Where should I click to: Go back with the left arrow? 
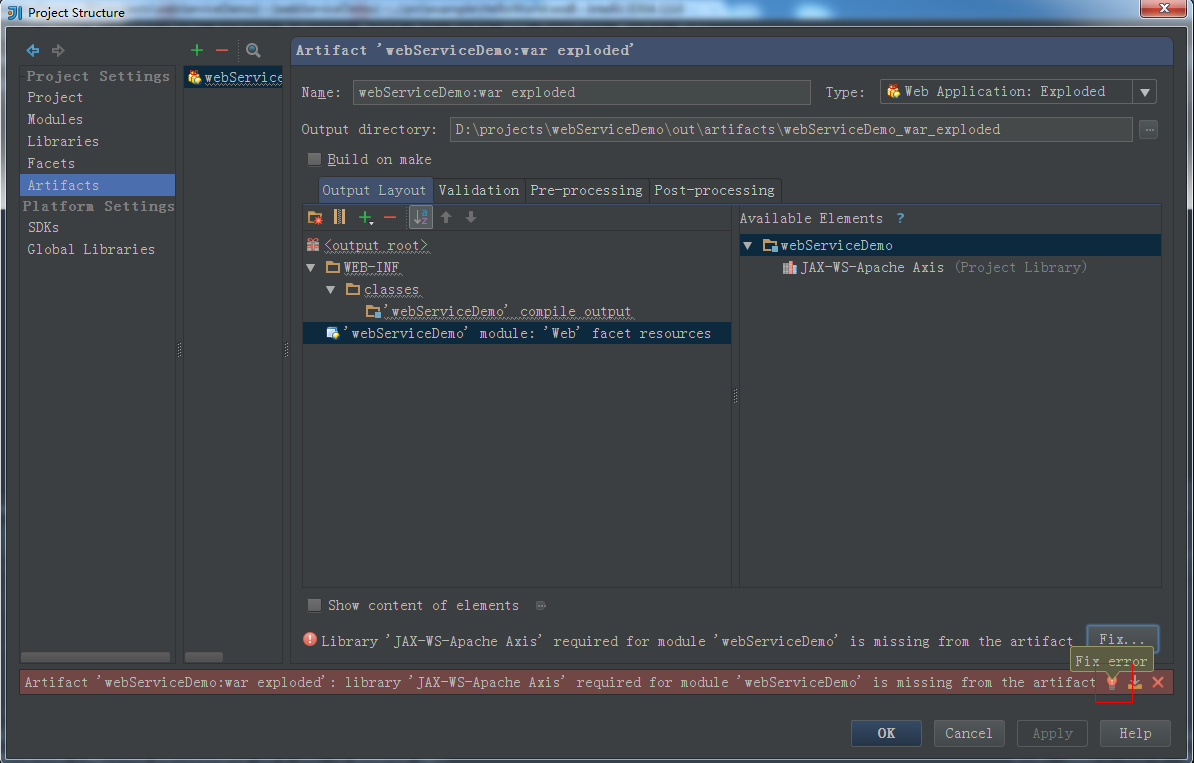[33, 50]
